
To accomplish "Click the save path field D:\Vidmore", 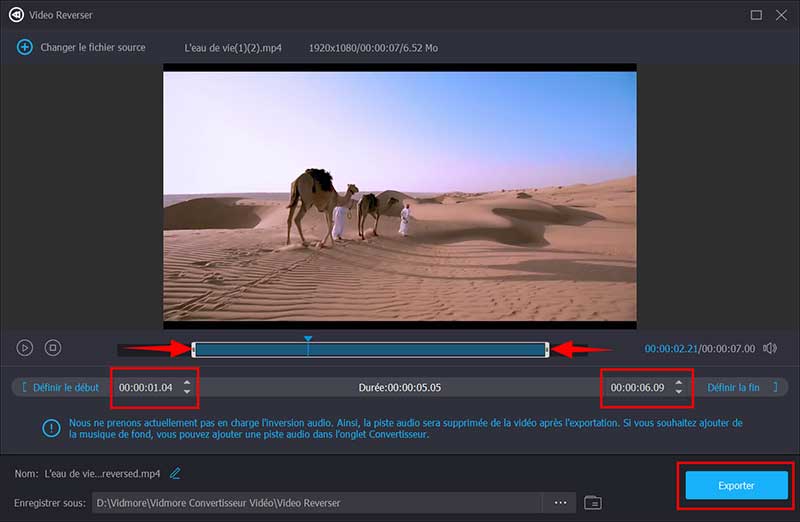I will (318, 503).
